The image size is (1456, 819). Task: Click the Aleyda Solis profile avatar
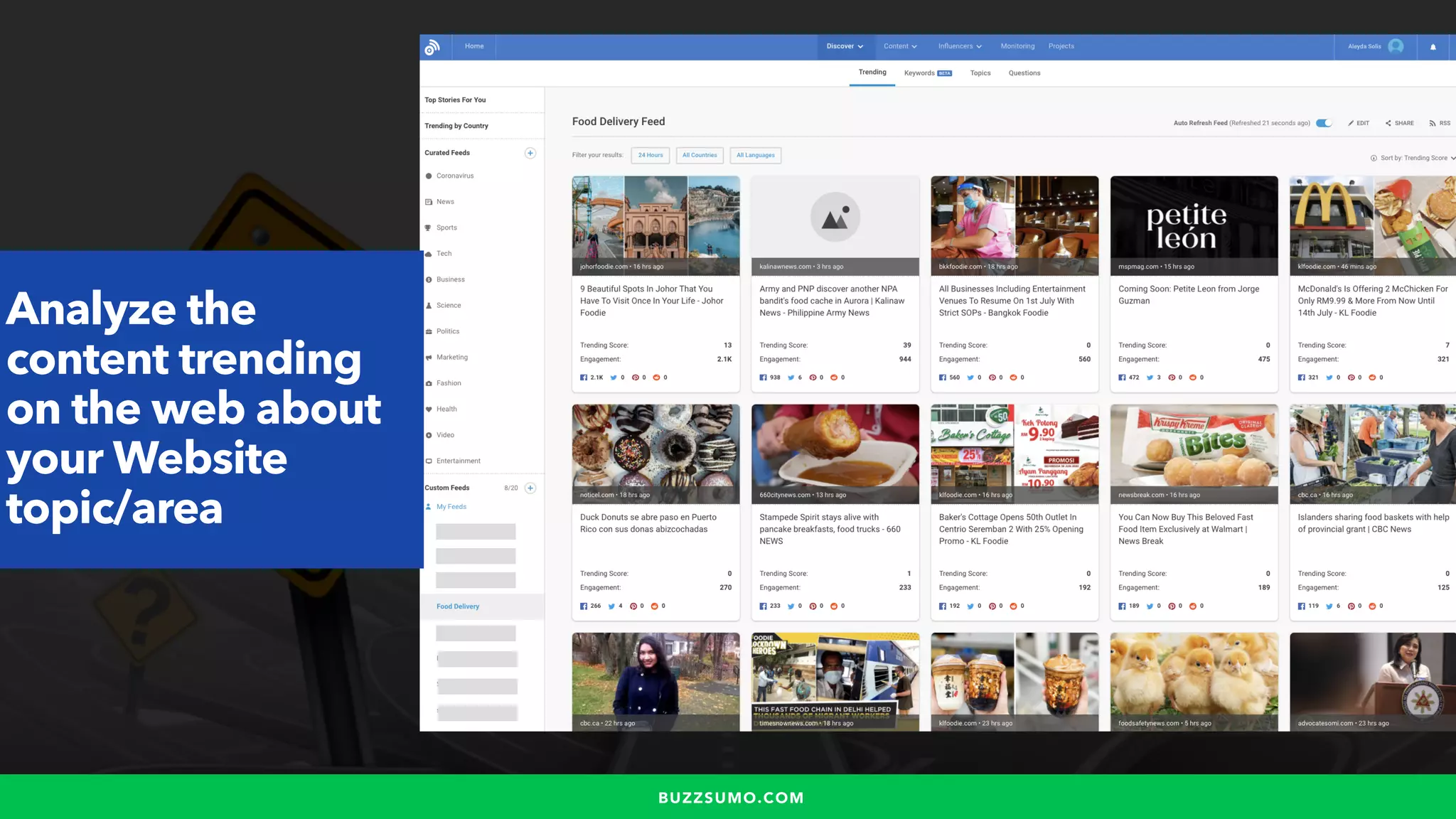pyautogui.click(x=1396, y=46)
